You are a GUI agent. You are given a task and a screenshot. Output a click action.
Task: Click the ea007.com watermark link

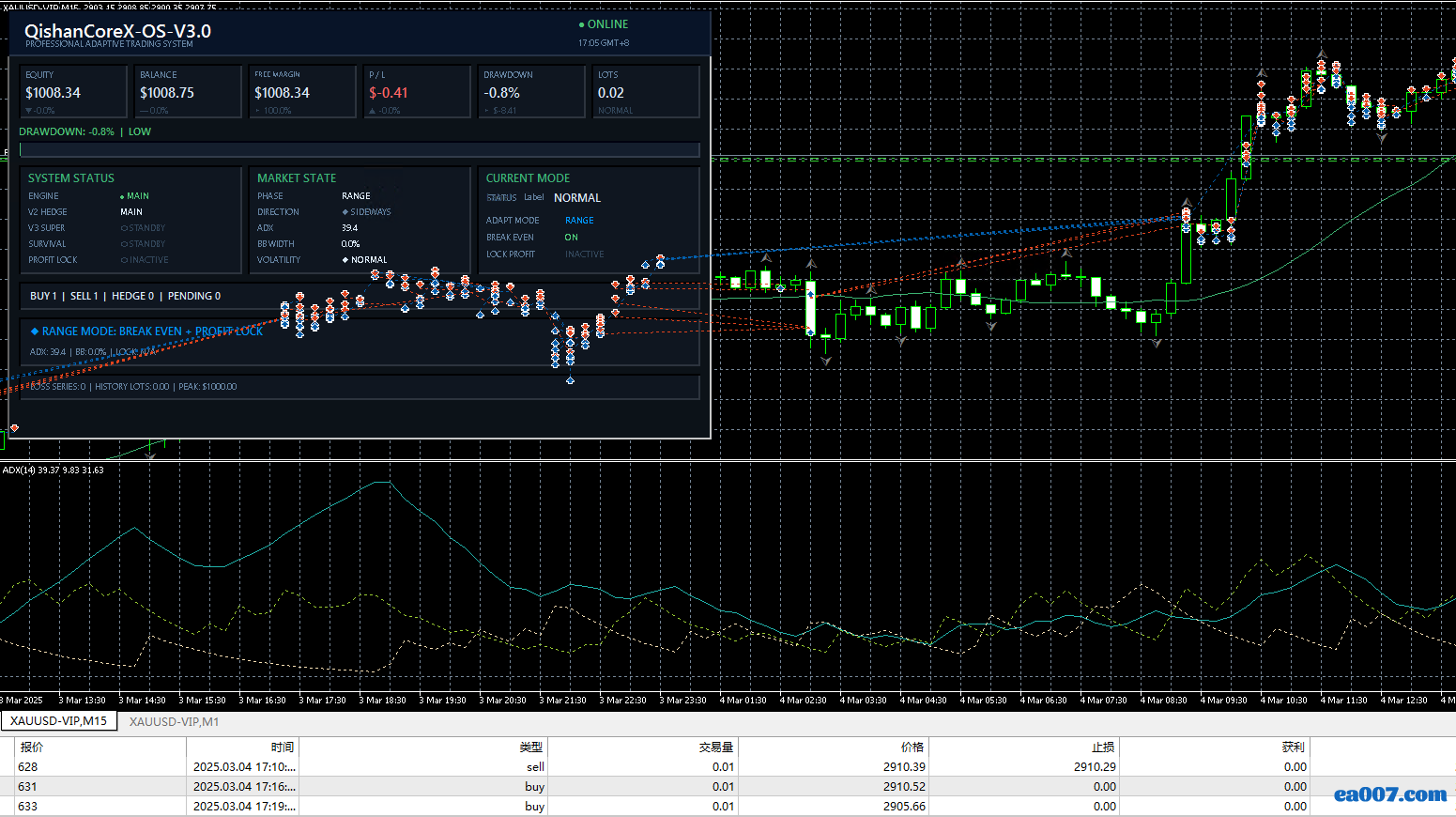tap(1390, 794)
